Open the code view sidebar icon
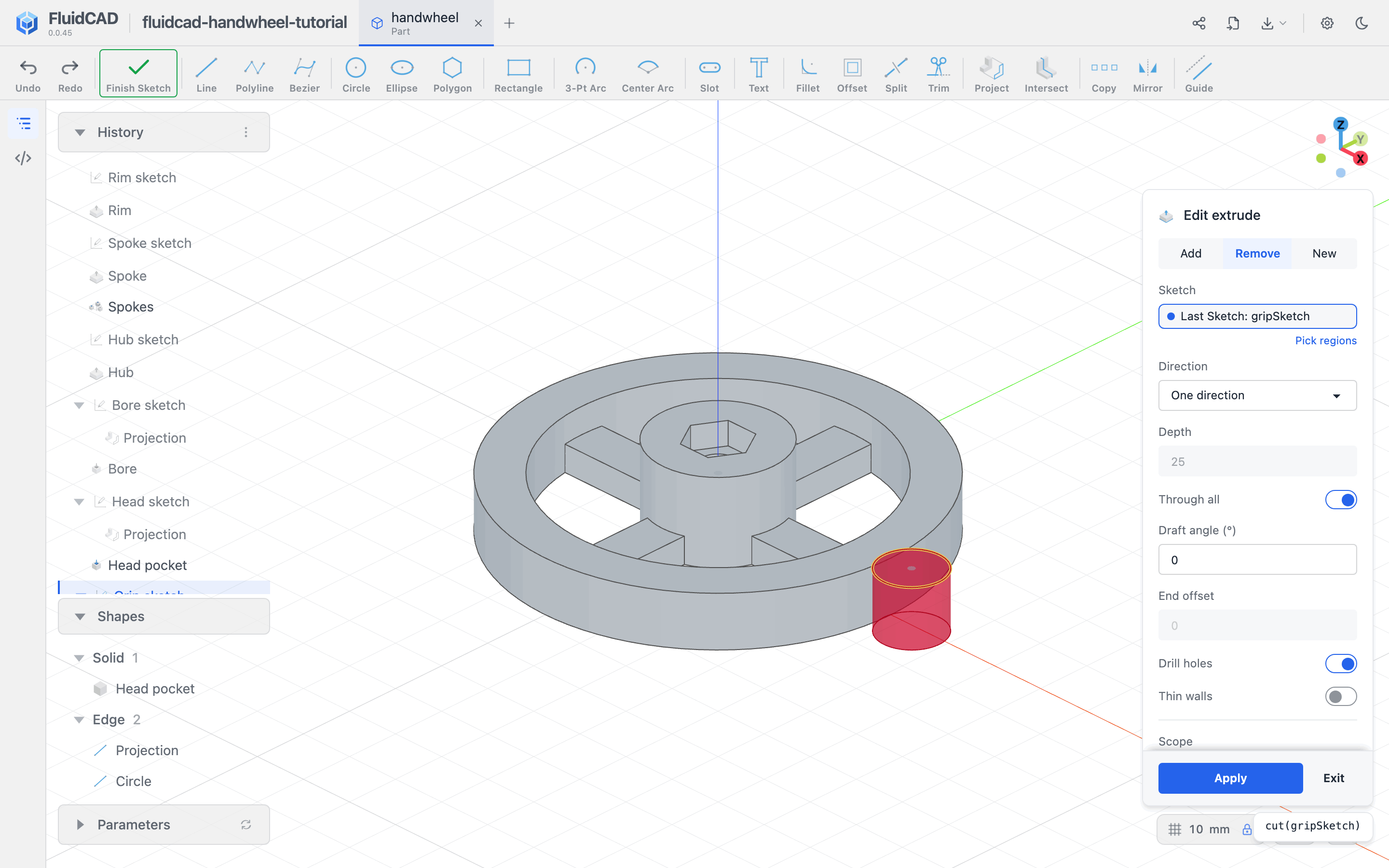Image resolution: width=1389 pixels, height=868 pixels. (23, 158)
